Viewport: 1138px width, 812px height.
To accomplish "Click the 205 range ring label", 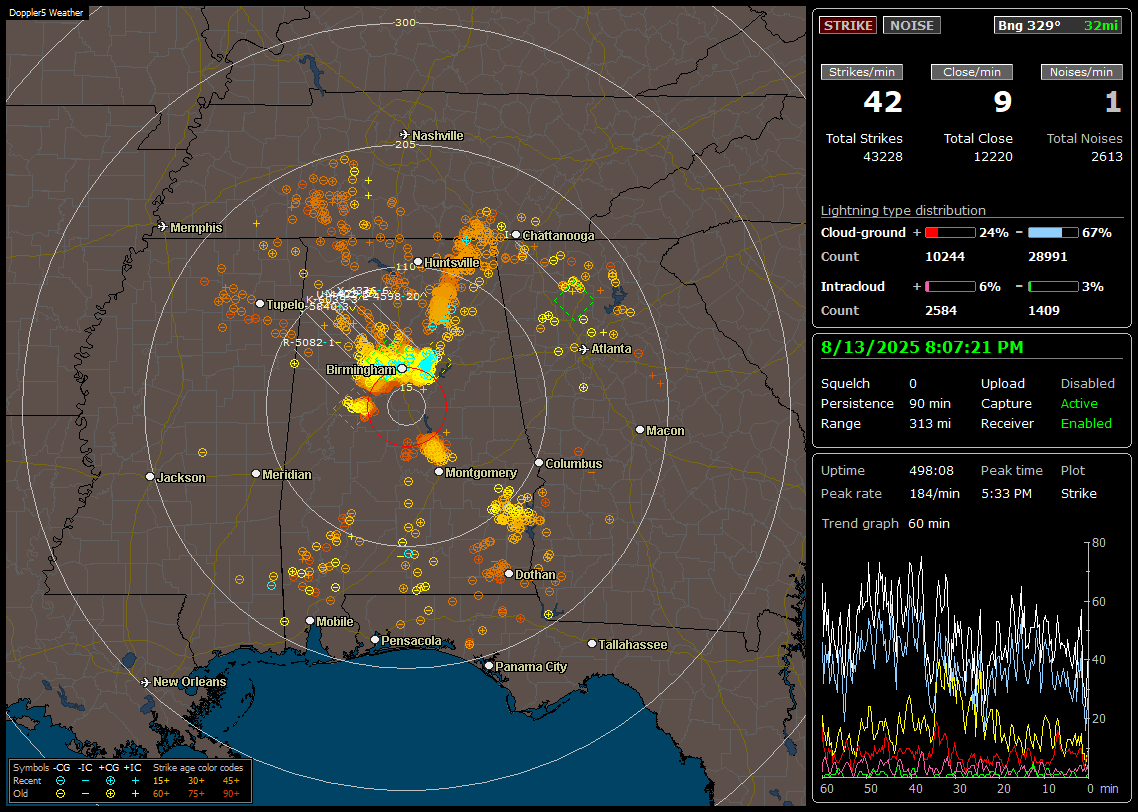I will 405,144.
